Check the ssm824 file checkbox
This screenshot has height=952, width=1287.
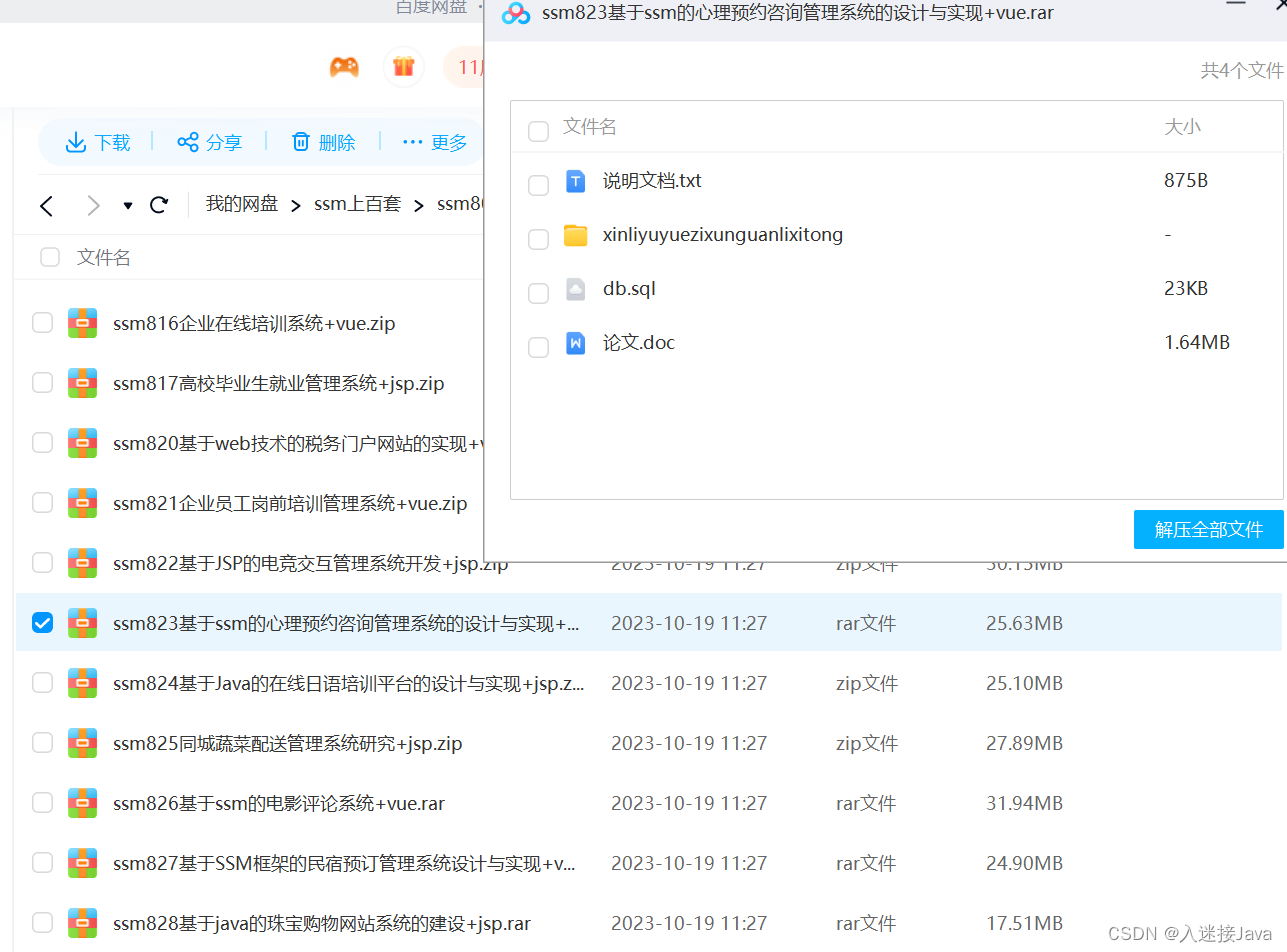[42, 682]
